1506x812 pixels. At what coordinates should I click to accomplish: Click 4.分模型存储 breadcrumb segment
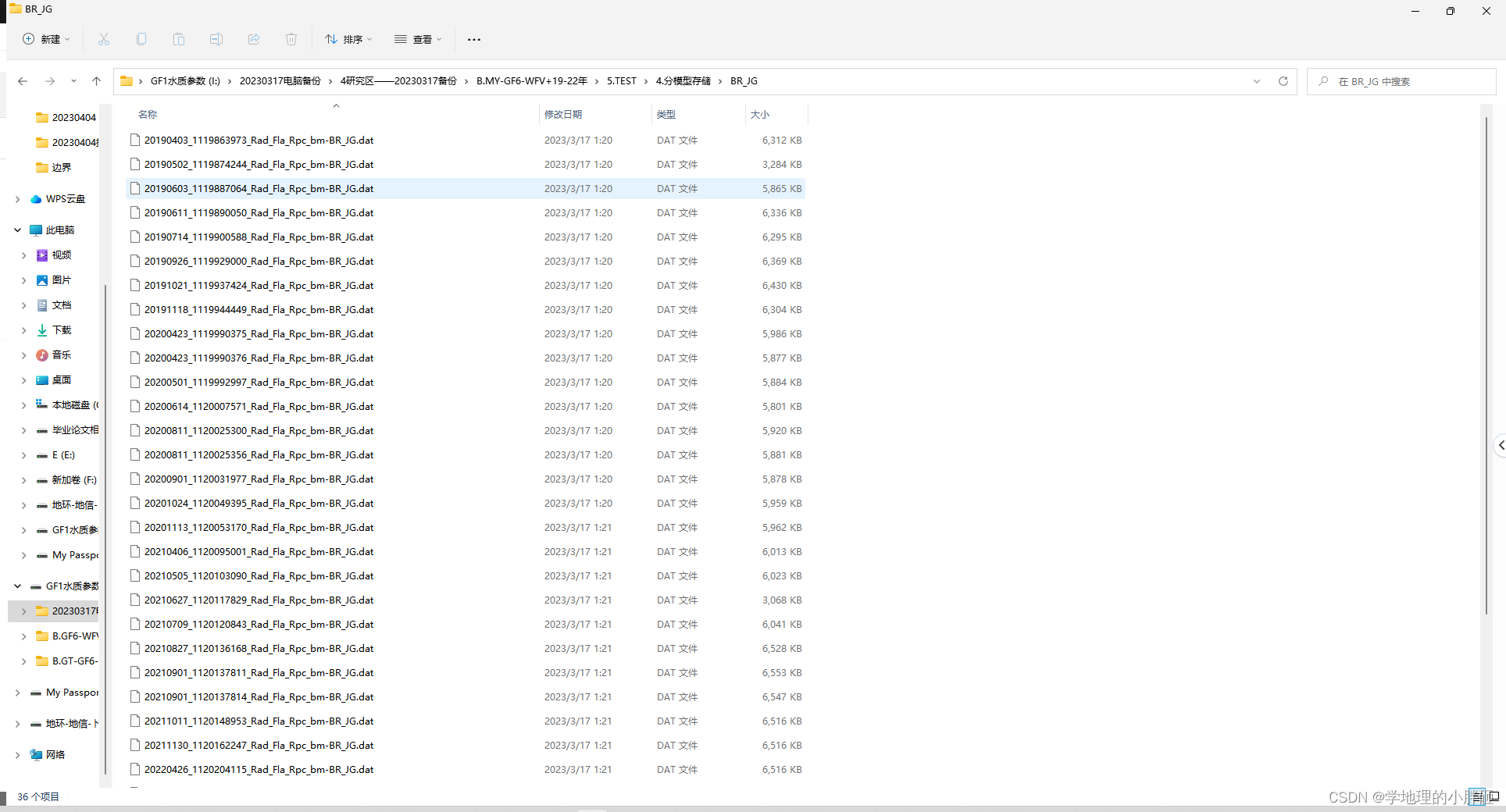click(683, 81)
